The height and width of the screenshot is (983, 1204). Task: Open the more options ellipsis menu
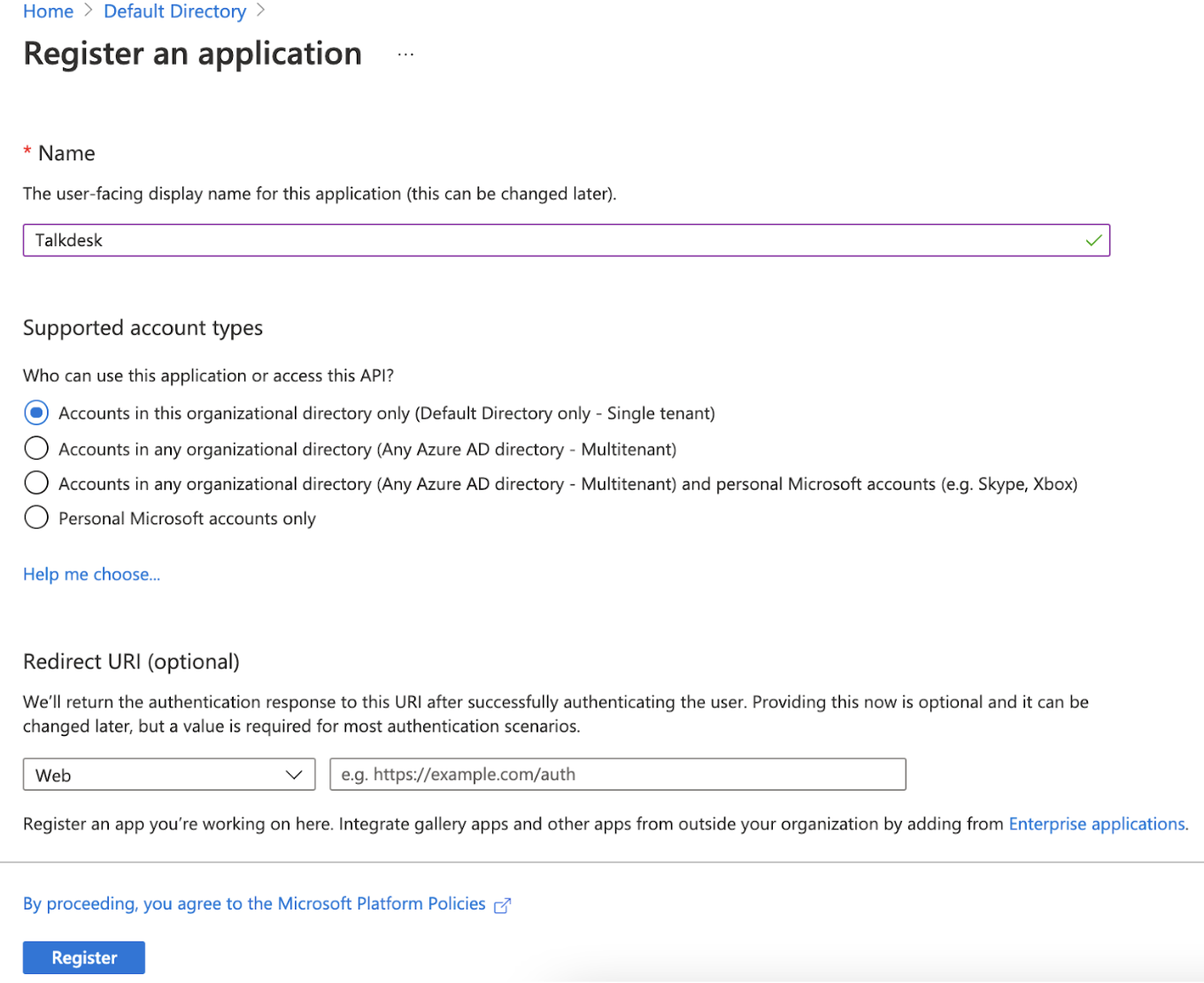[405, 55]
